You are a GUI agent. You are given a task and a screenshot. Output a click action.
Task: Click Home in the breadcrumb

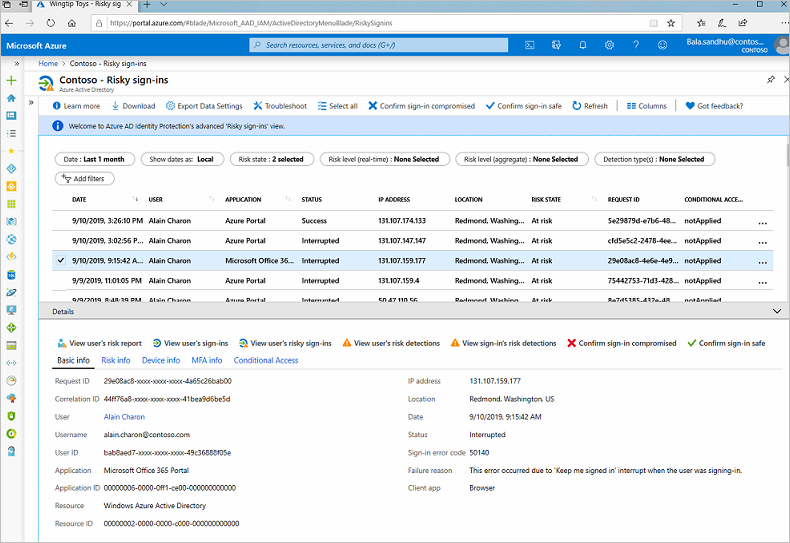click(48, 63)
